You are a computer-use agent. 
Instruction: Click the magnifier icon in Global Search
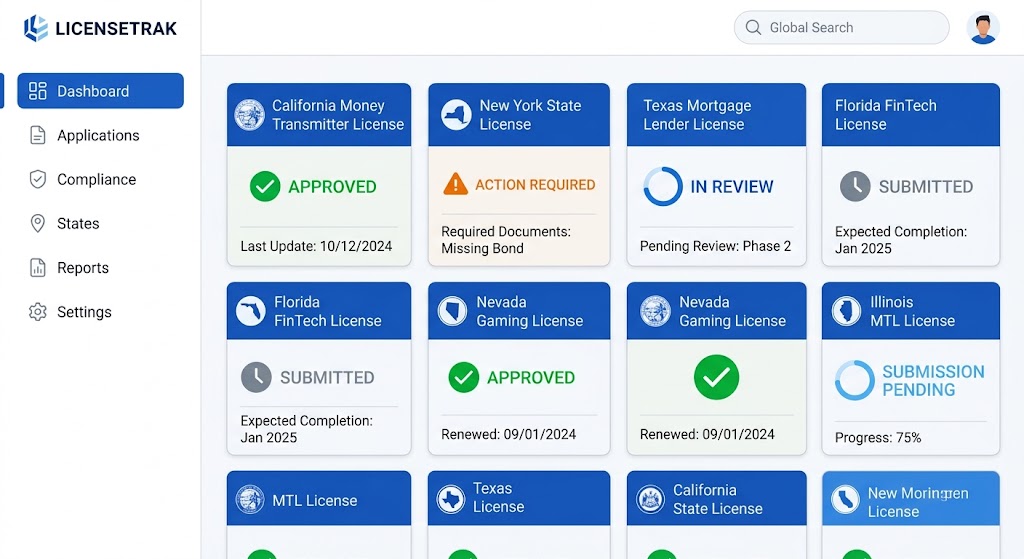coord(753,27)
